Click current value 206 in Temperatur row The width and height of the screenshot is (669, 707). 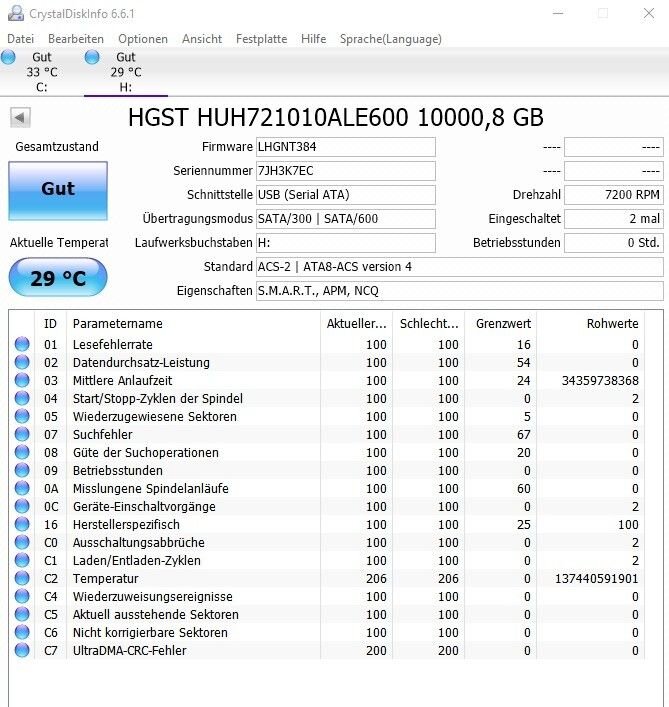click(376, 579)
